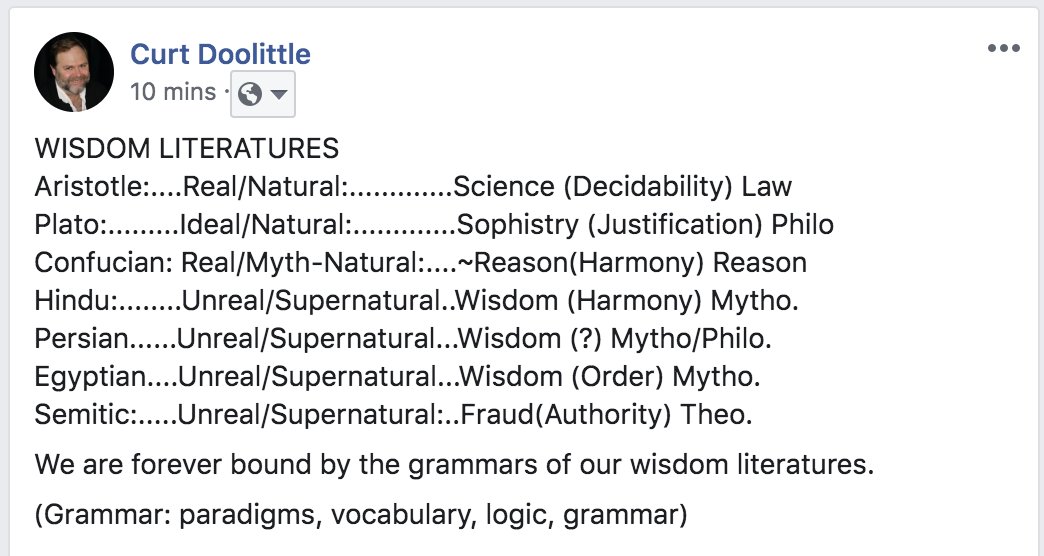Click the "We are forever bound" sentence

pos(455,465)
